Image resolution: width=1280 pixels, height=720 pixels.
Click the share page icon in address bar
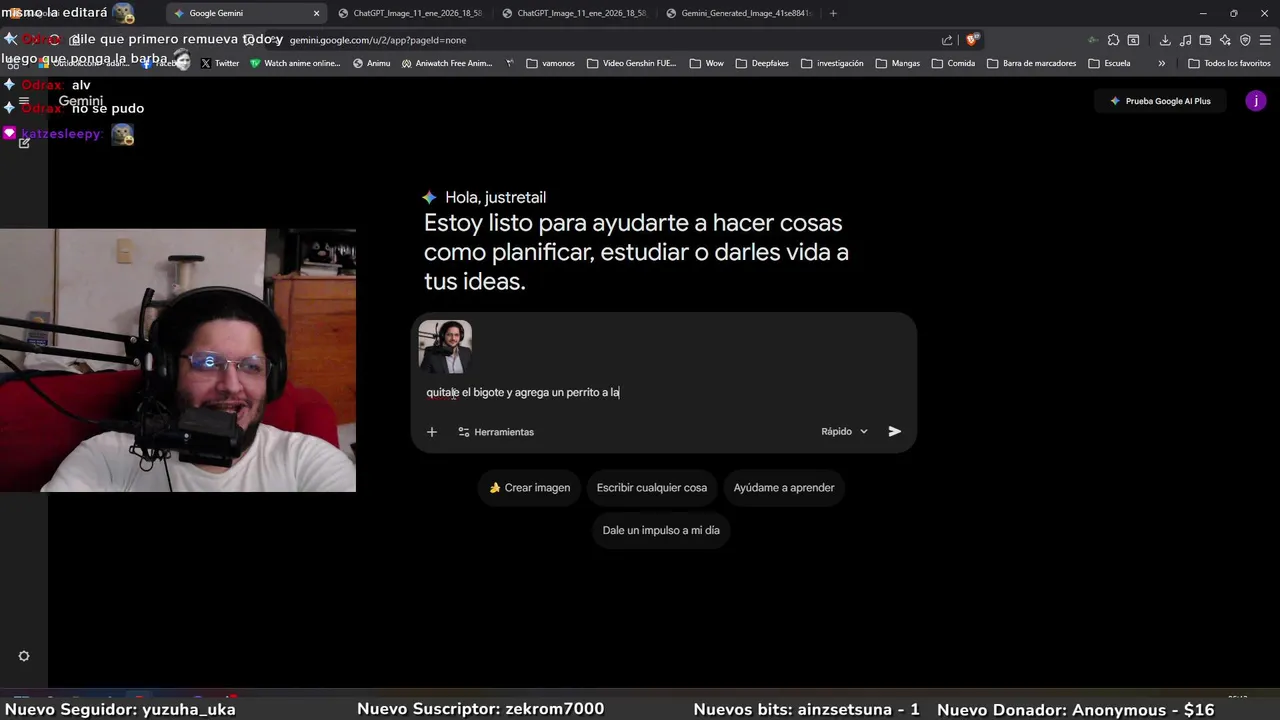pos(946,40)
